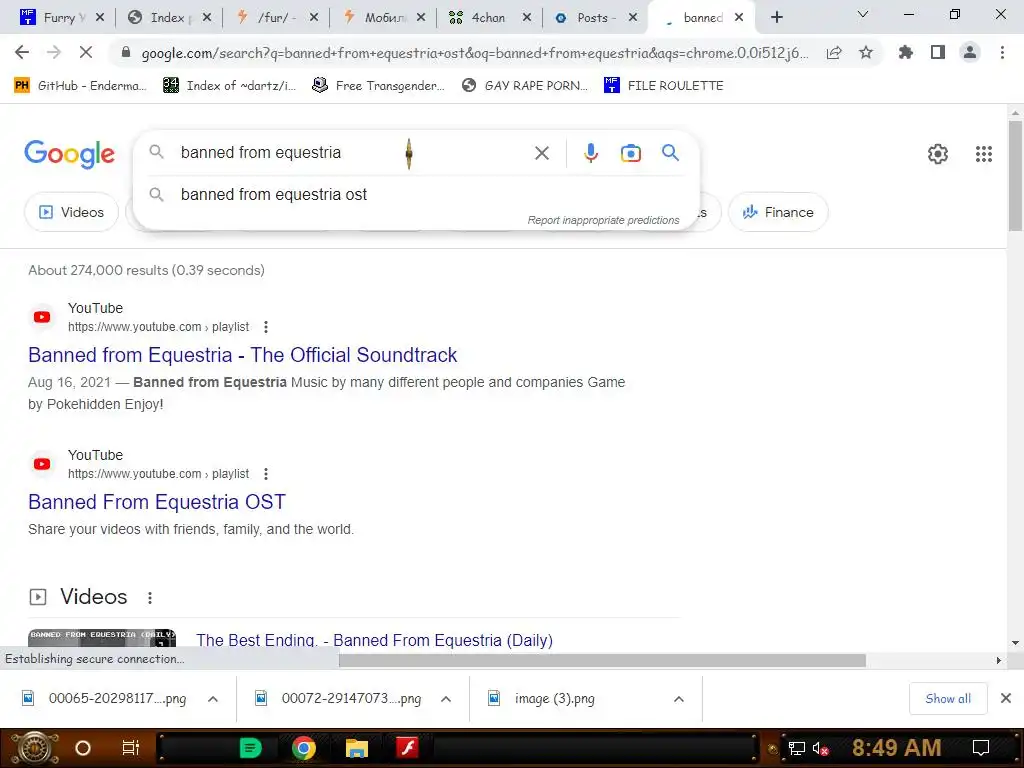Click the browser back arrow
Viewport: 1024px width, 768px height.
pos(22,52)
